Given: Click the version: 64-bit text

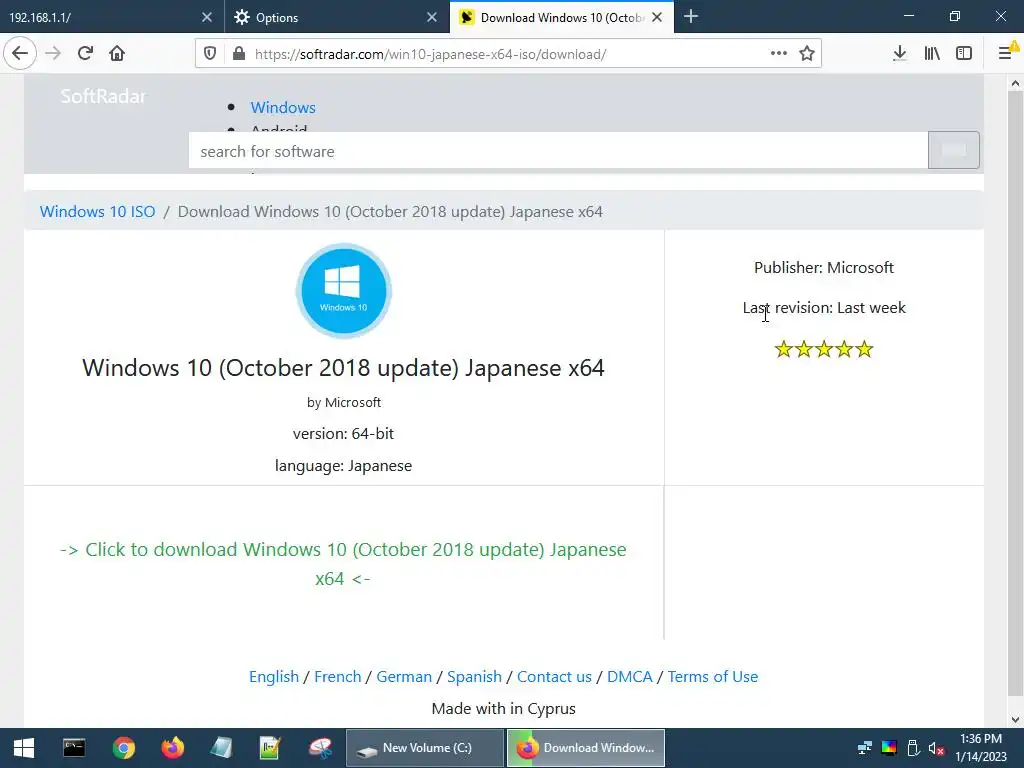Looking at the screenshot, I should (x=343, y=434).
